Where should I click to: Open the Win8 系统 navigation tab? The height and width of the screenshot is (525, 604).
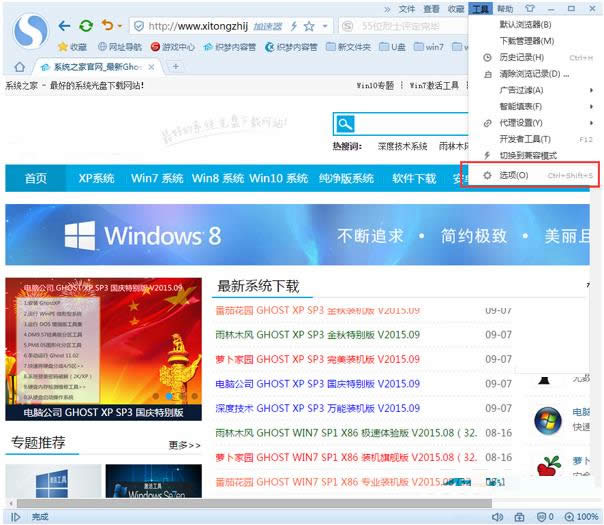click(218, 178)
